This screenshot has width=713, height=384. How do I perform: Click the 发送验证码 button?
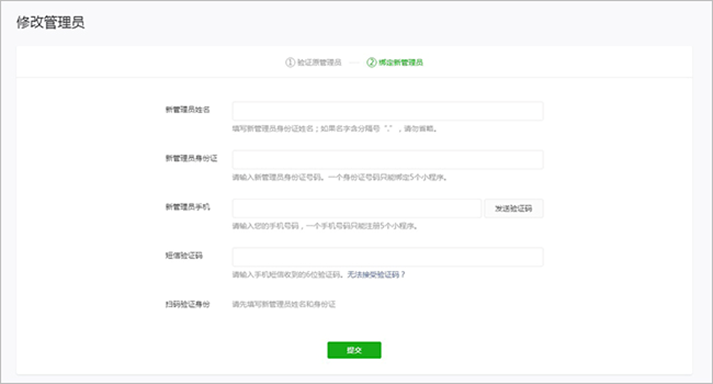coord(513,208)
